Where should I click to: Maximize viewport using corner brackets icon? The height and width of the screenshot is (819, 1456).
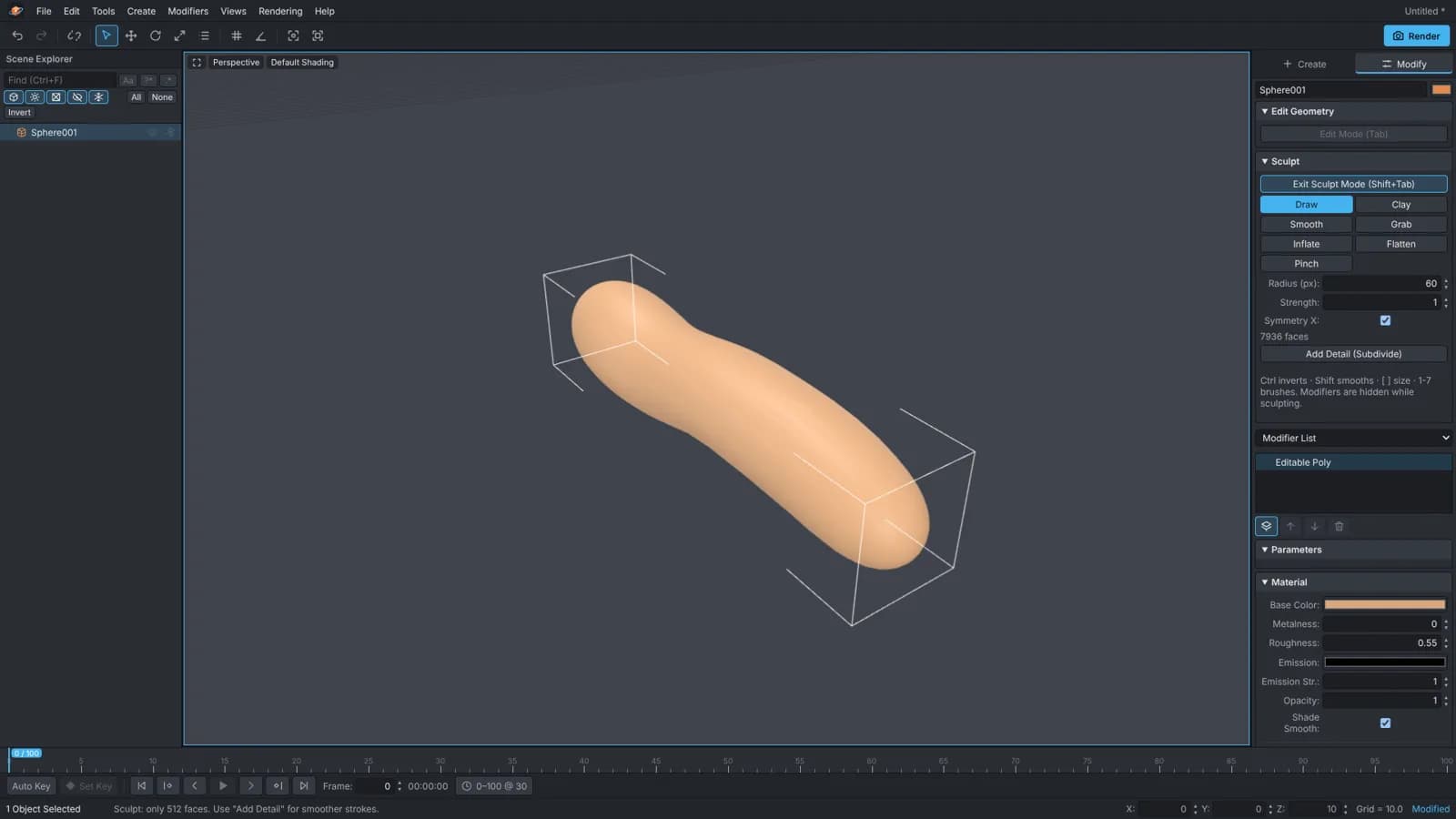tap(197, 63)
